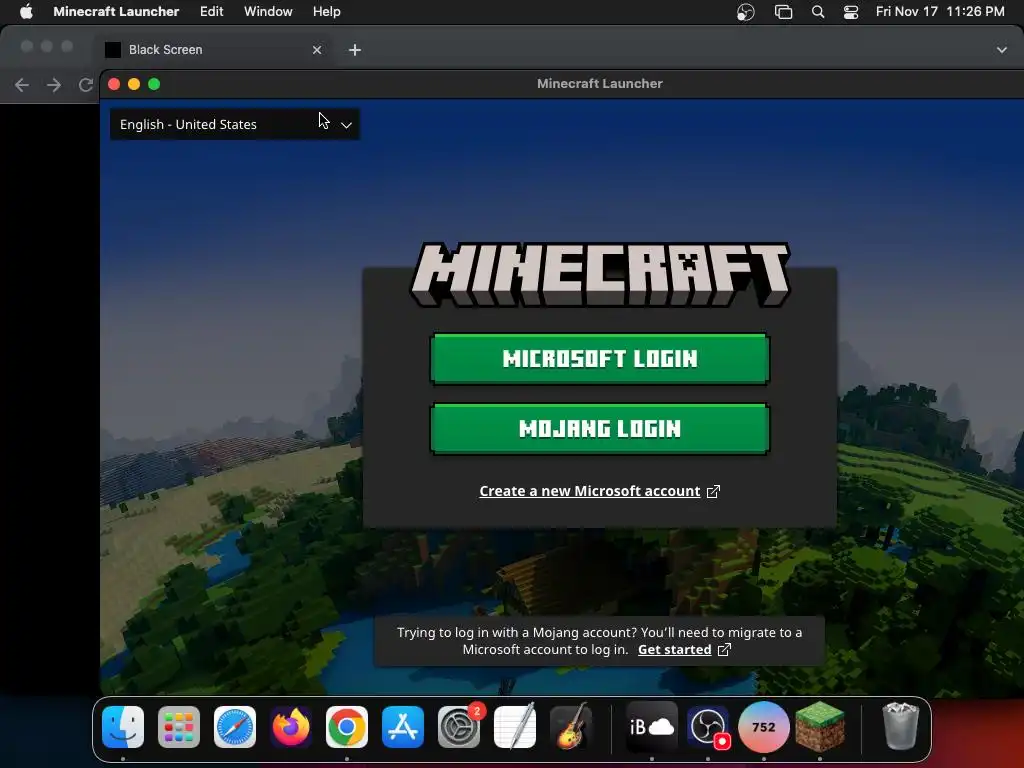Maximize the Minecraft Launcher window
The height and width of the screenshot is (768, 1024).
(154, 84)
